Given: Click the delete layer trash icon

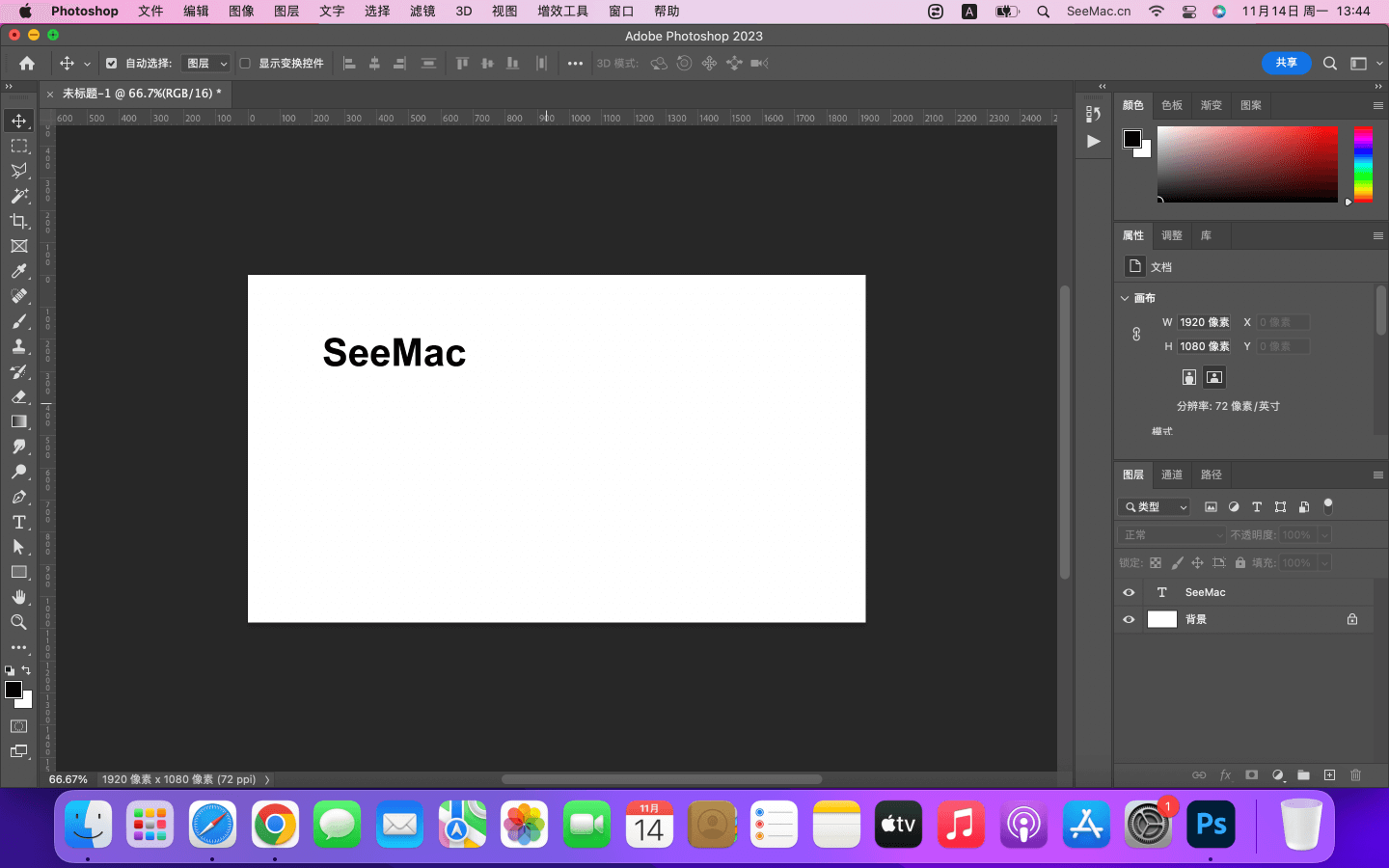Looking at the screenshot, I should [1355, 774].
